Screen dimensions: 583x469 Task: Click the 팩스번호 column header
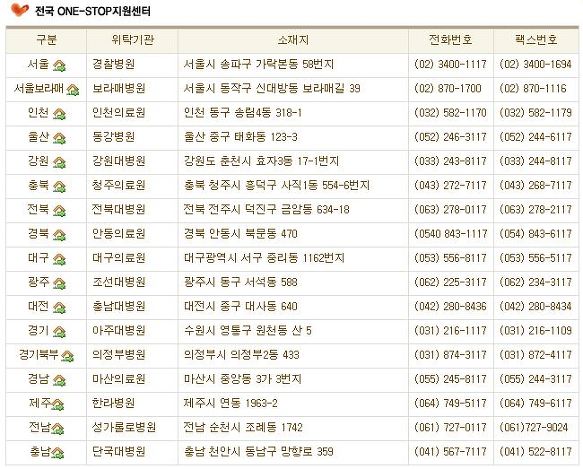tap(536, 40)
